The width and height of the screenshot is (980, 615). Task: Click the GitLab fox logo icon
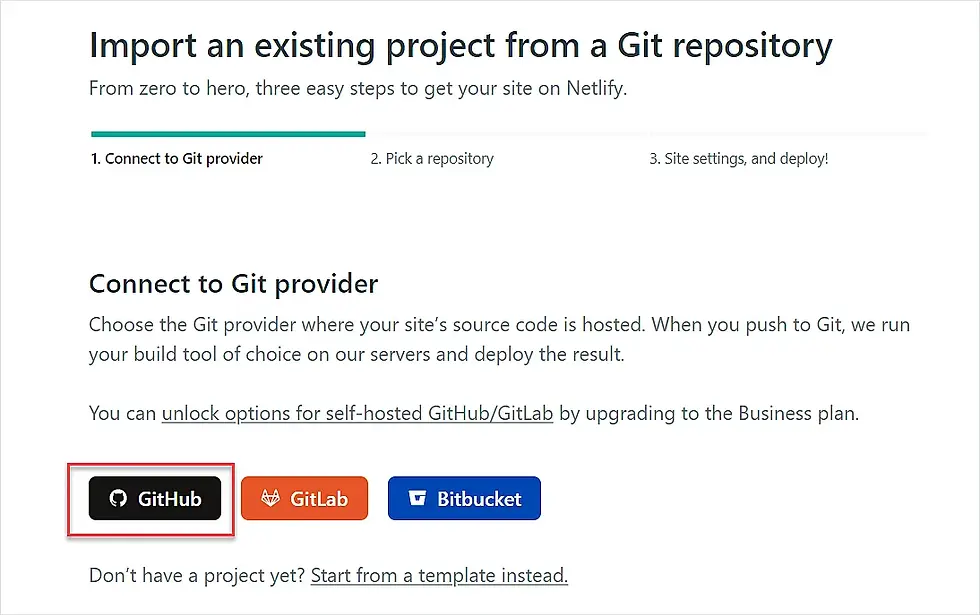pyautogui.click(x=270, y=498)
